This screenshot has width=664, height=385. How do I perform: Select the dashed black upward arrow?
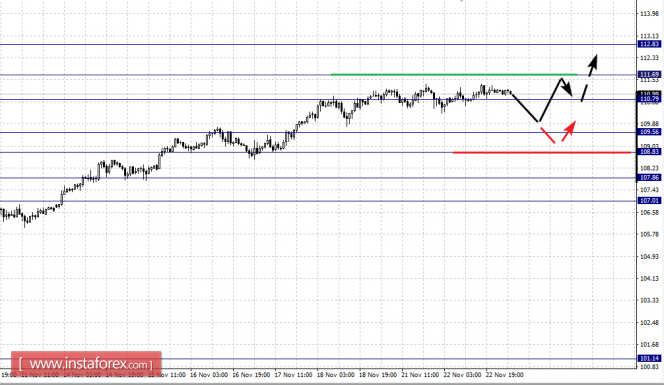tap(589, 78)
